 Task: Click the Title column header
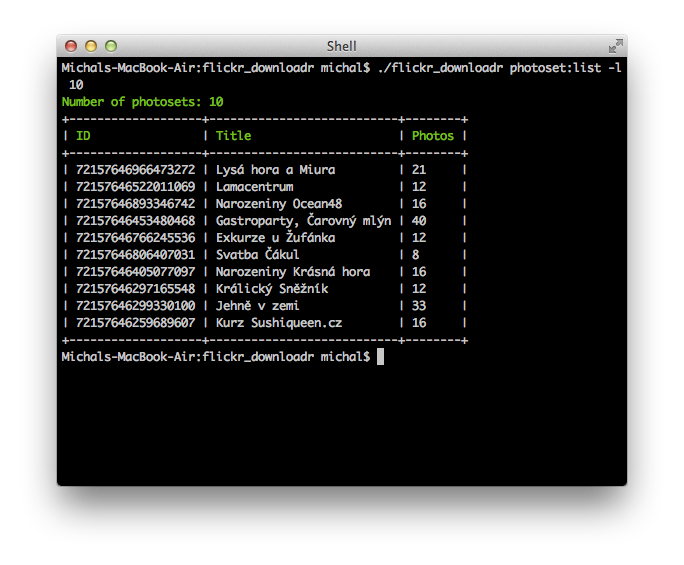point(233,136)
